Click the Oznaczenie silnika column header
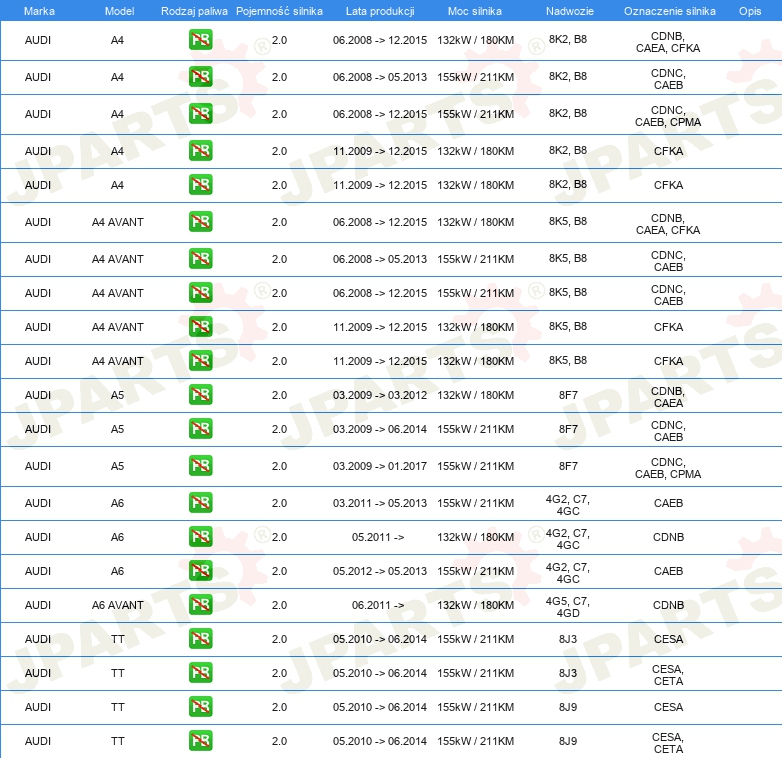Screen dimensions: 782x758 (x=669, y=10)
